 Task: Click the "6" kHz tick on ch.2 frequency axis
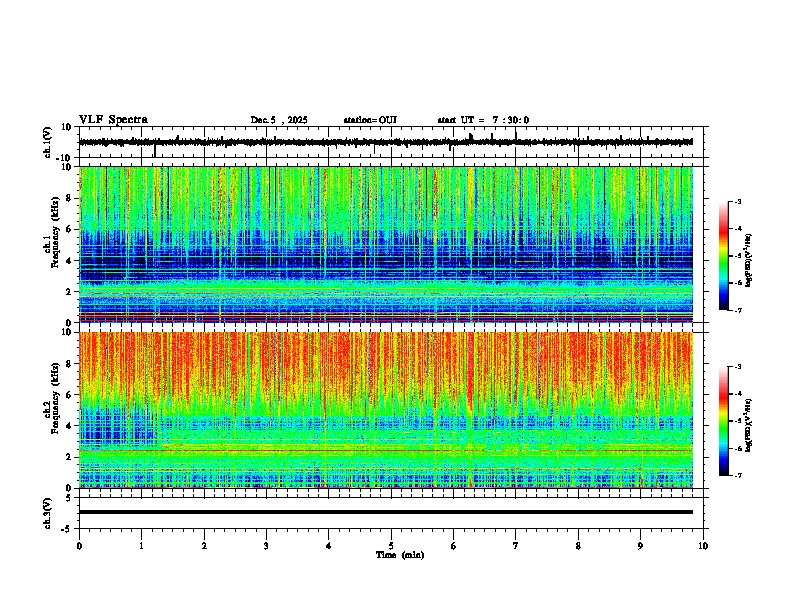pos(70,395)
